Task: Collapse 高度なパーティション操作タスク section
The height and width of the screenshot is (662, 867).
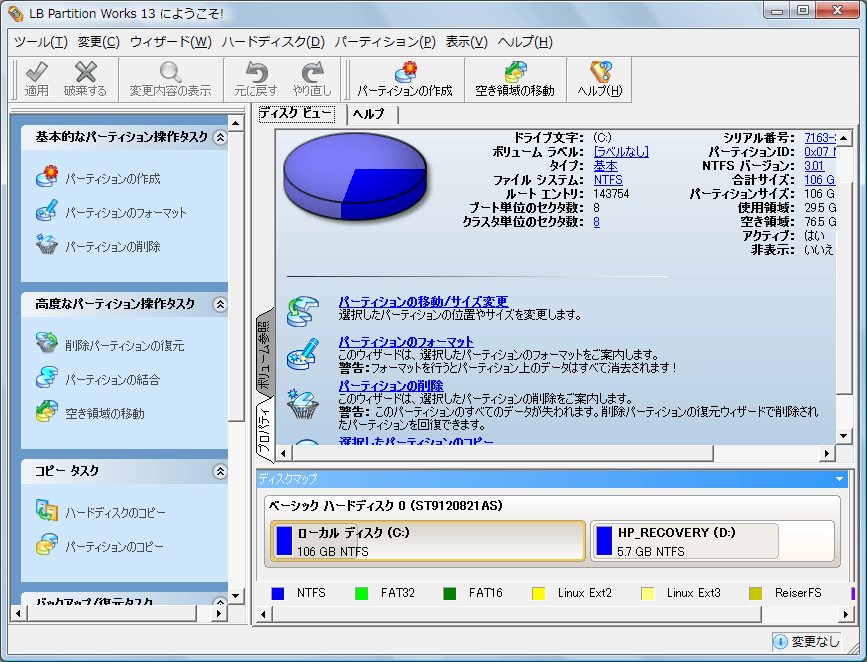Action: click(x=220, y=304)
